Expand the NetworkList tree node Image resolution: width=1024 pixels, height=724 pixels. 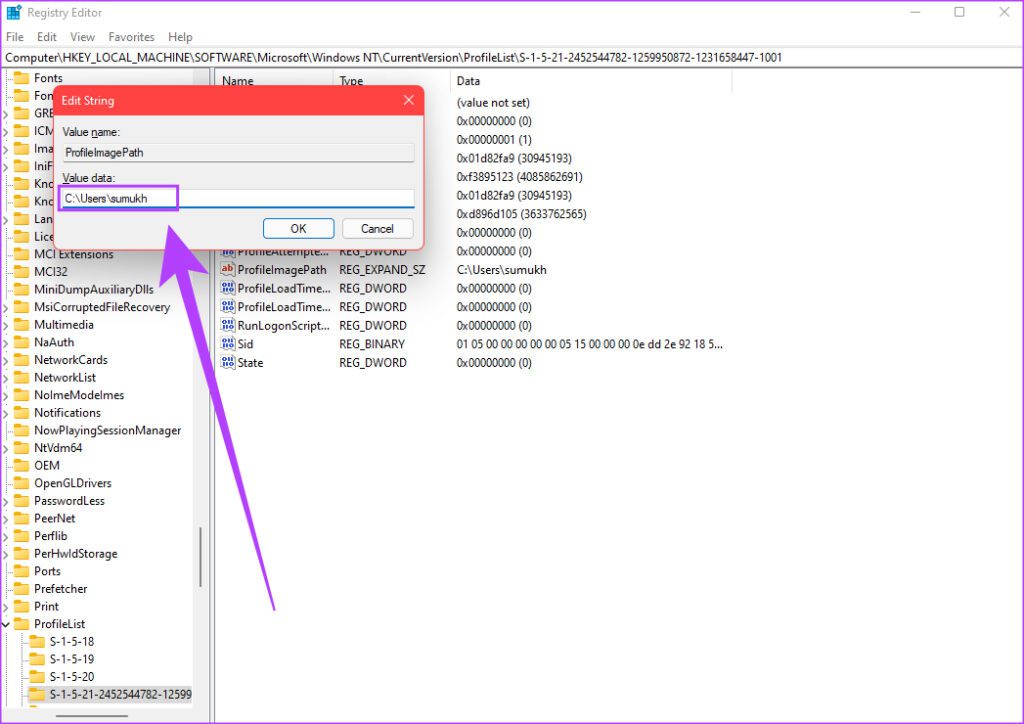[6, 377]
